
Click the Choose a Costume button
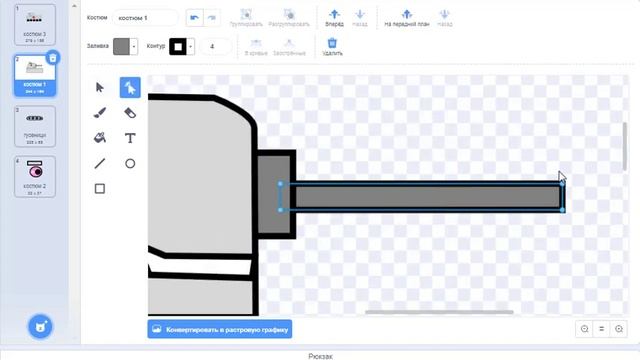point(40,327)
